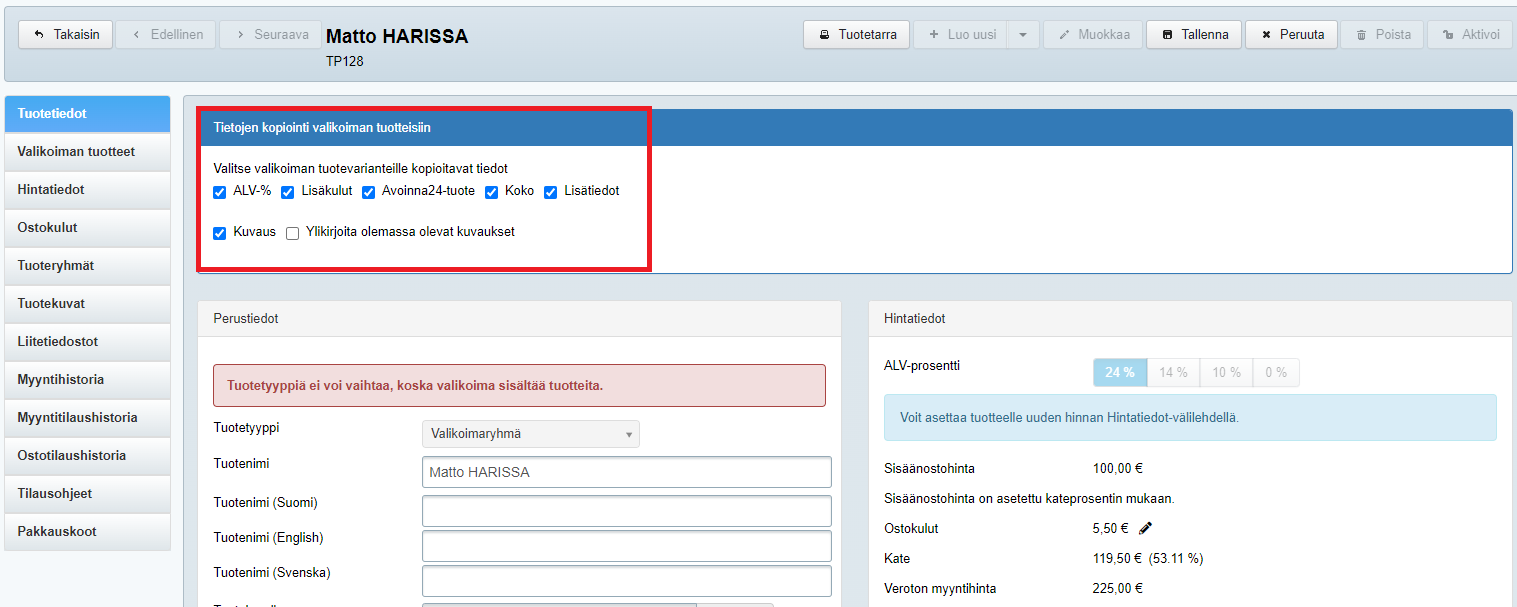
Task: Switch to Valikoiman tuotteet tab
Action: (87, 152)
